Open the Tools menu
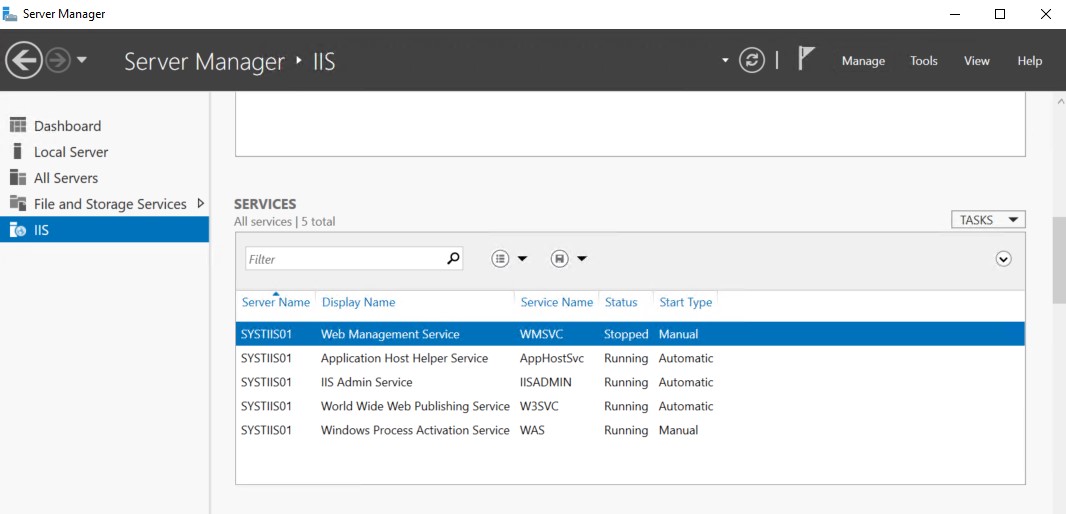 coord(923,61)
